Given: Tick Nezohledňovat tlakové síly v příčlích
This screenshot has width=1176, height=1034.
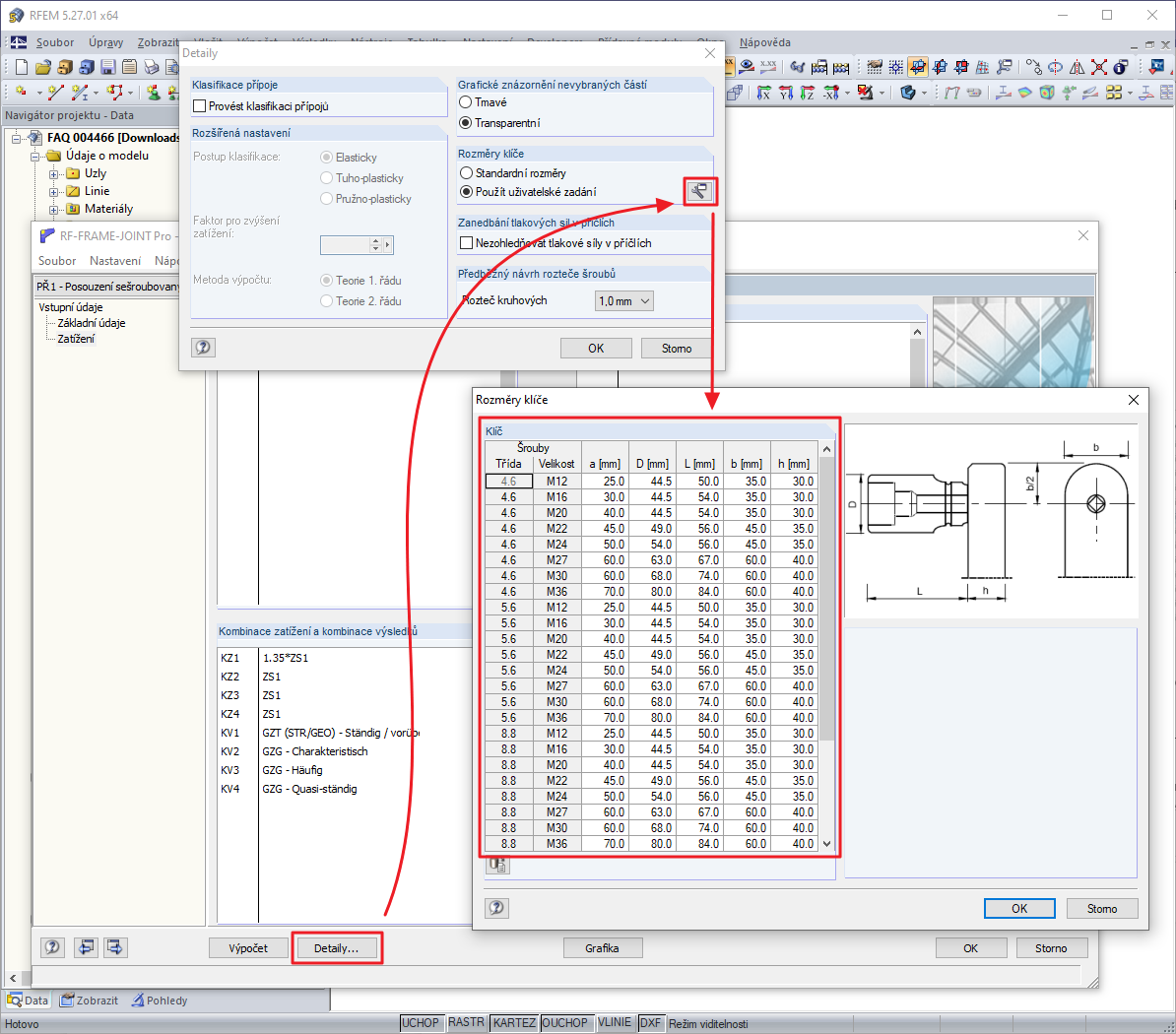Looking at the screenshot, I should (x=467, y=243).
